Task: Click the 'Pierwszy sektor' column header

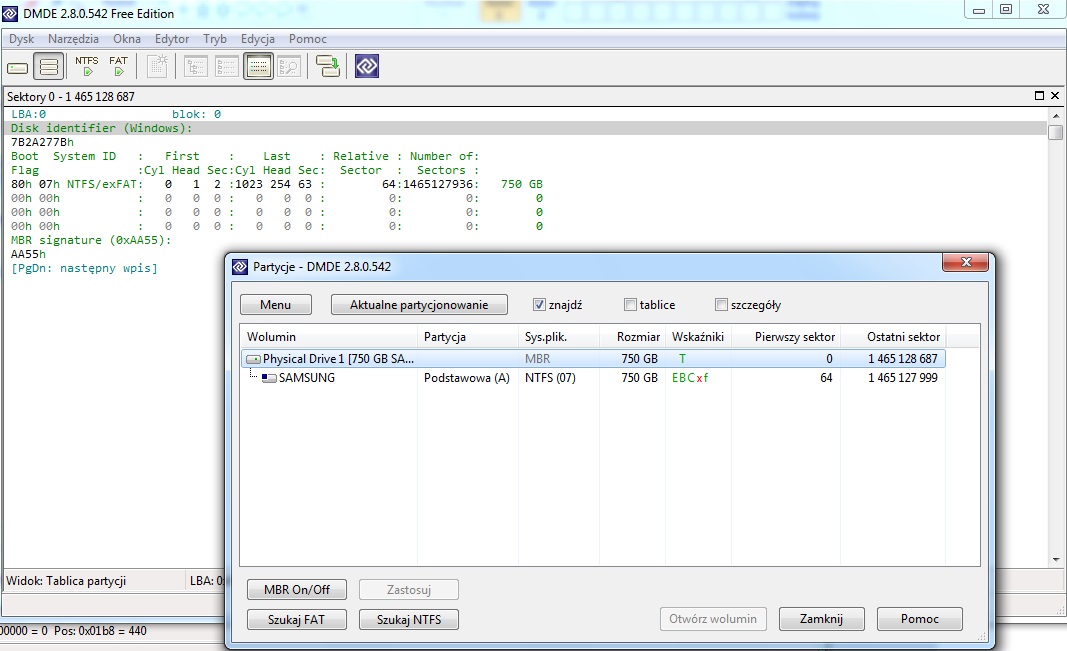Action: (786, 337)
